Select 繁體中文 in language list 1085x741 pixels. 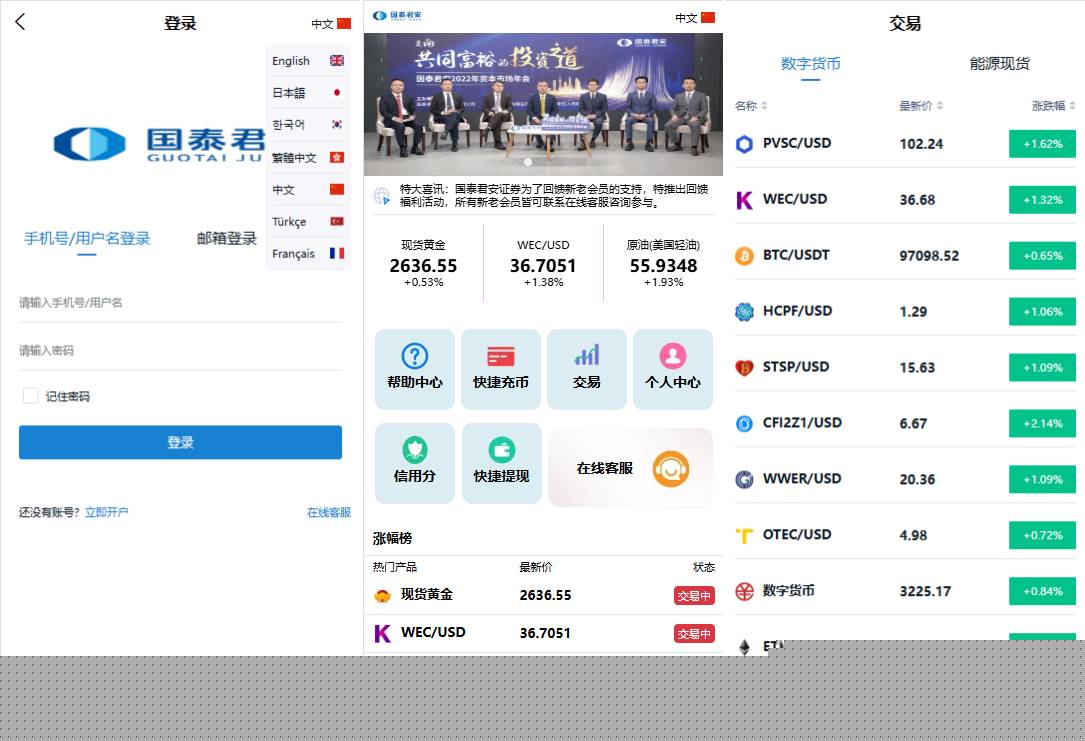pos(308,157)
